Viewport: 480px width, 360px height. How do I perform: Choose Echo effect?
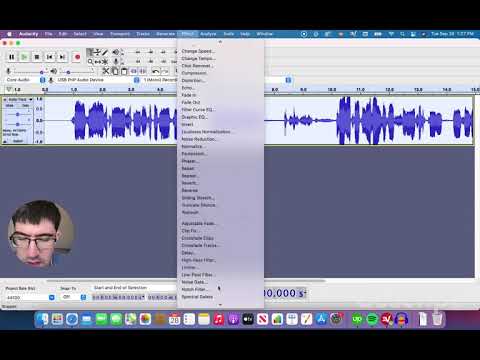coord(220,88)
